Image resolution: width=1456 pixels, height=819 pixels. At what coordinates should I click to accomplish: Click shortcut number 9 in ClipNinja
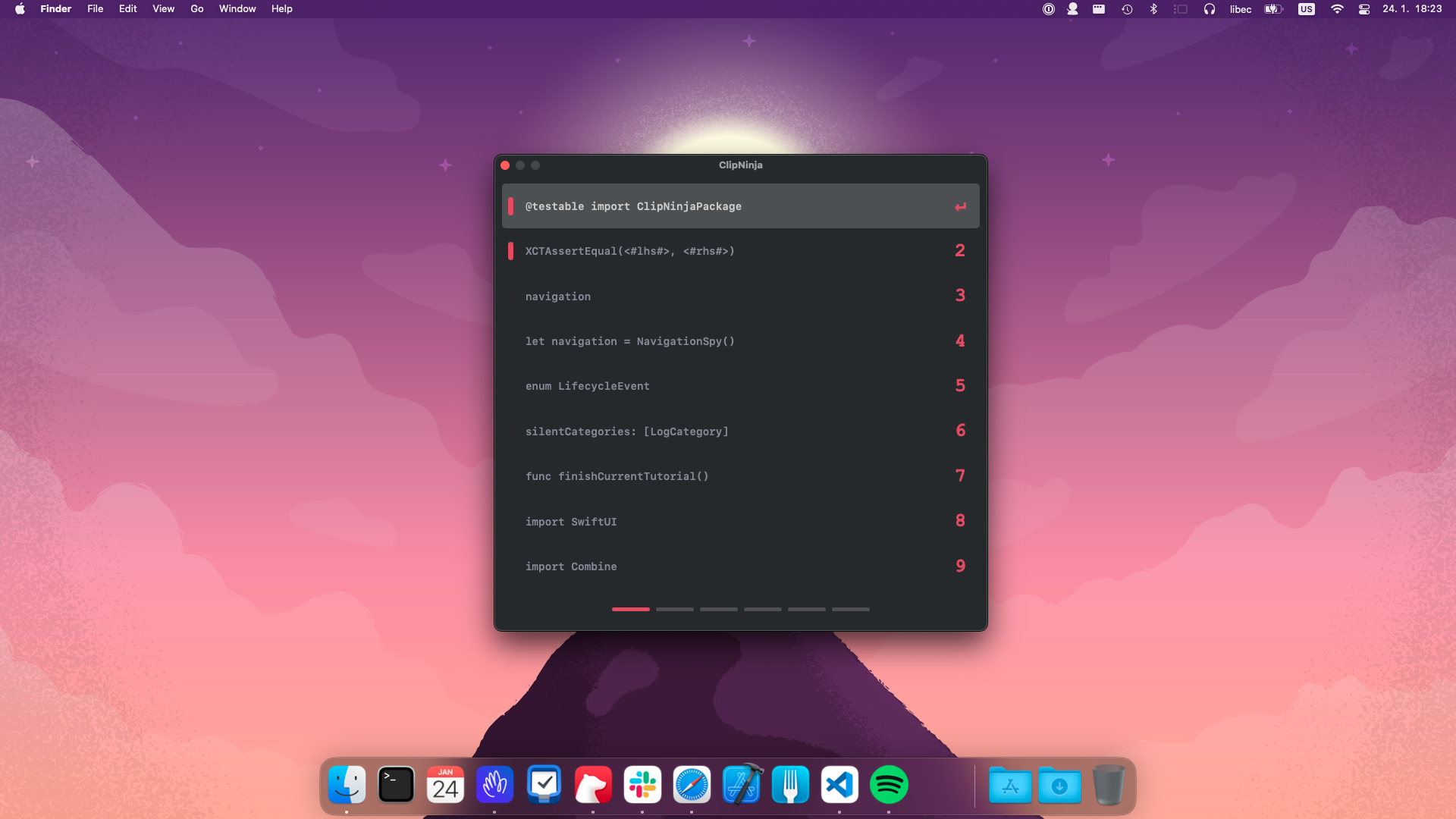(x=960, y=566)
